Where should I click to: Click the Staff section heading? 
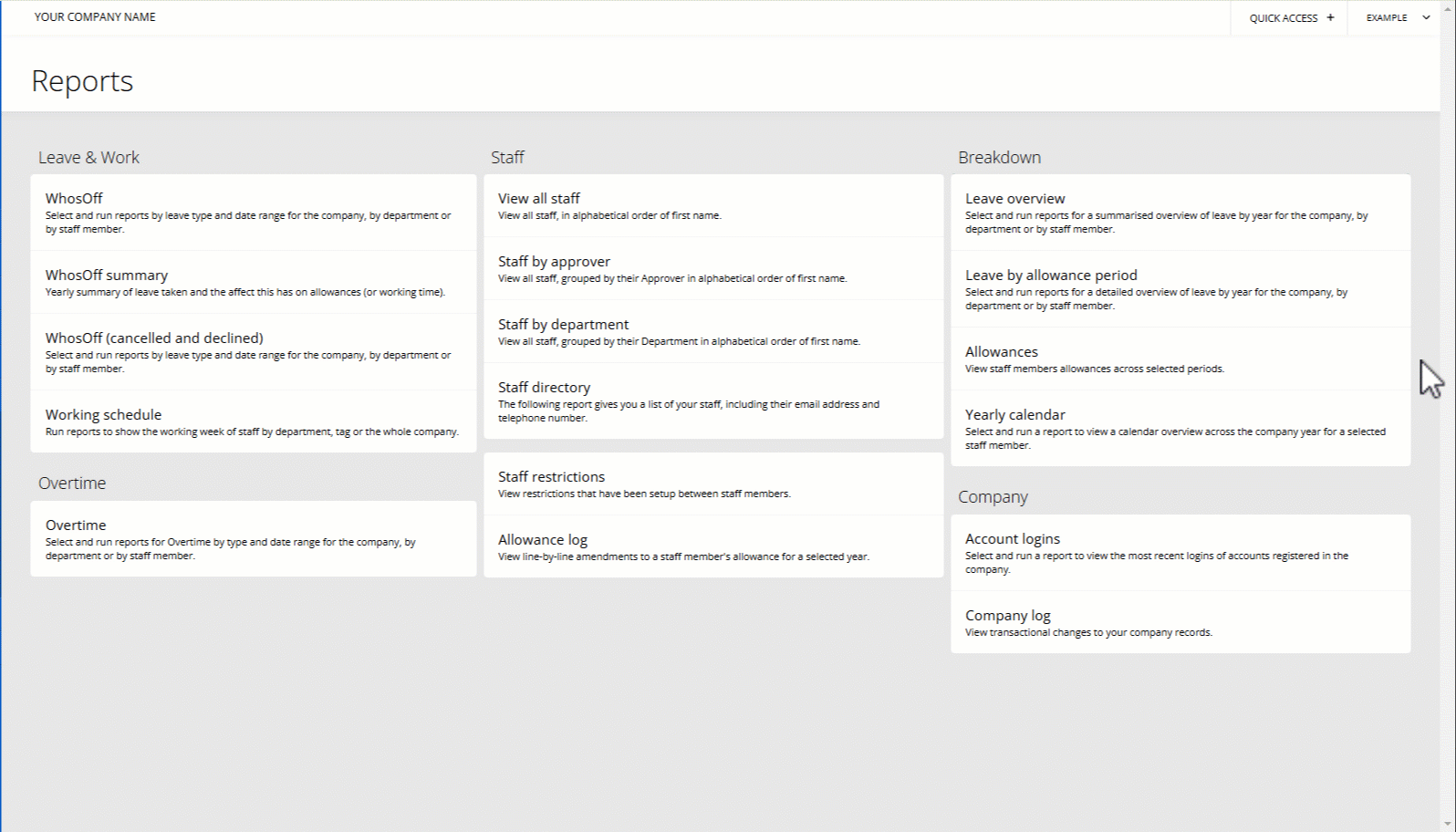tap(507, 157)
